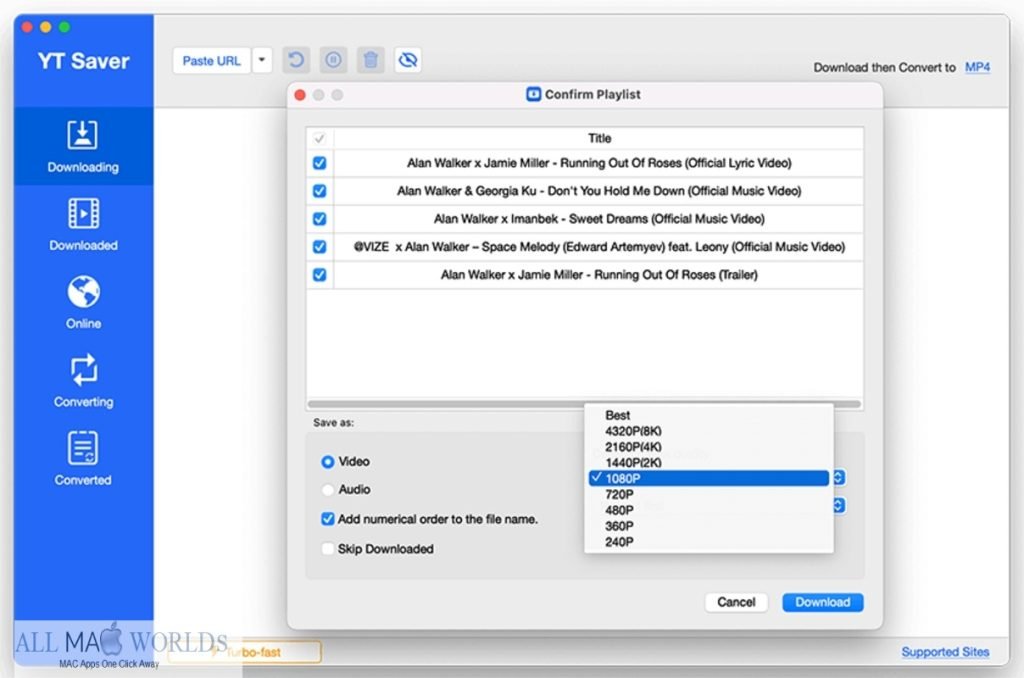Toggle the select-all checkbox in Title header
The width and height of the screenshot is (1024, 678).
pos(319,138)
